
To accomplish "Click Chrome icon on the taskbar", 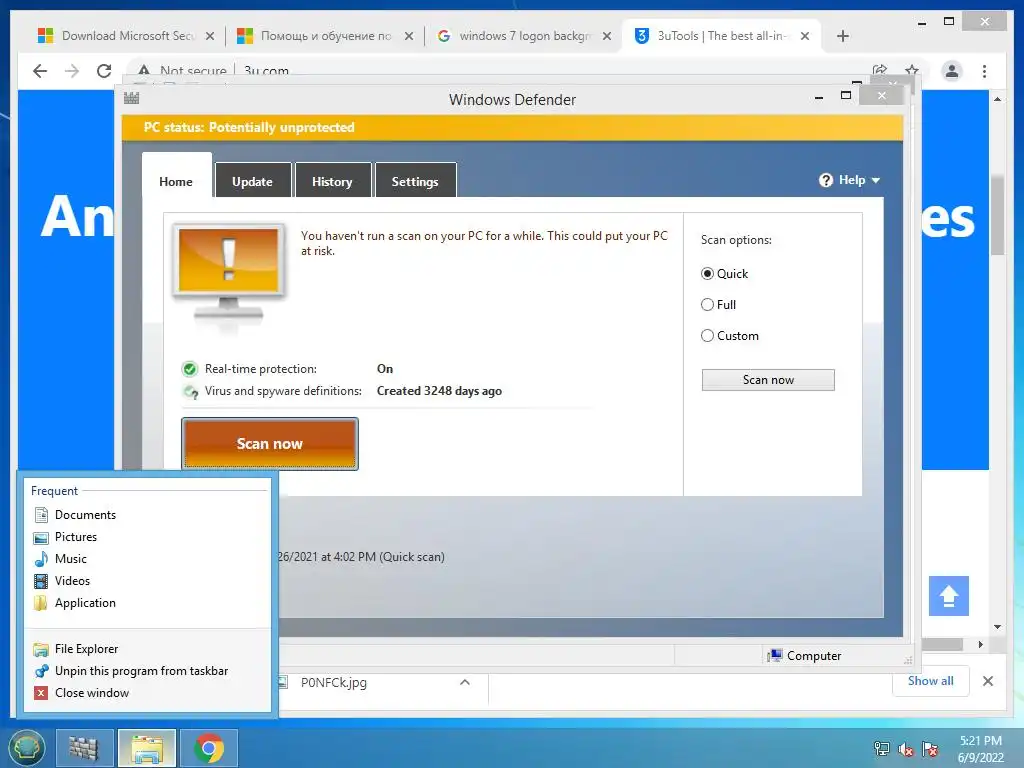I will tap(209, 748).
